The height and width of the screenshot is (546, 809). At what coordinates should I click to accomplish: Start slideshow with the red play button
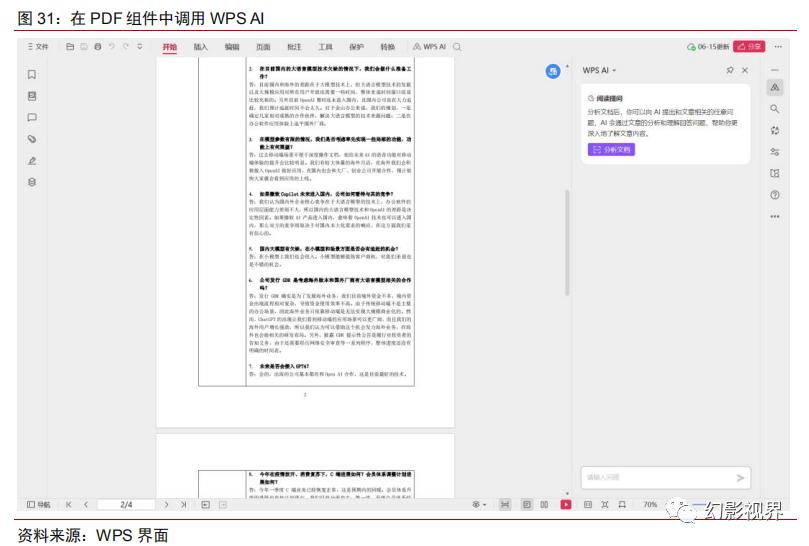(566, 504)
